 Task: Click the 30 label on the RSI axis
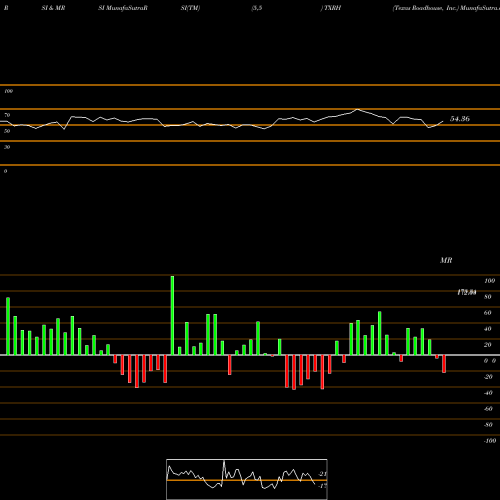(7, 147)
